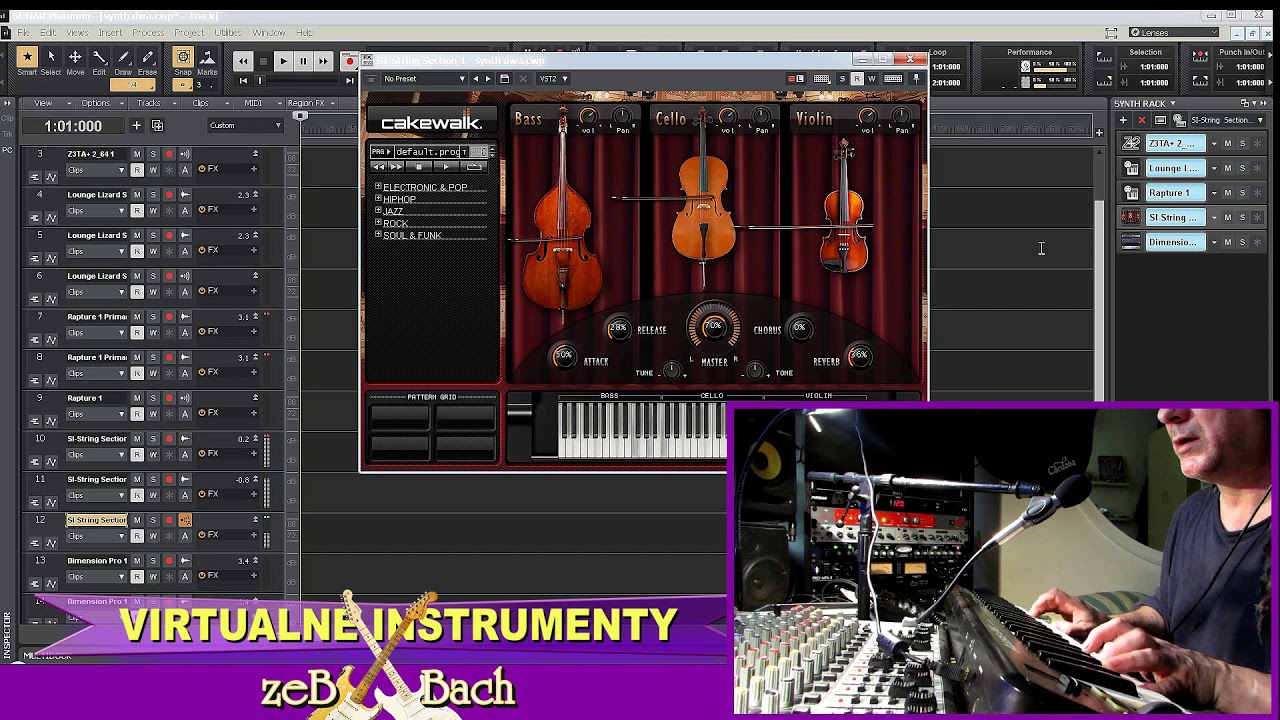This screenshot has width=1280, height=720.
Task: Choose the Select tool
Action: pyautogui.click(x=51, y=61)
